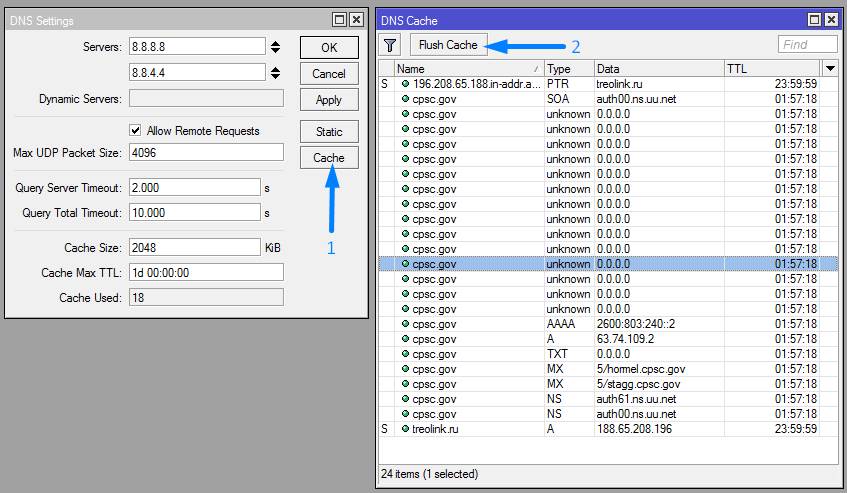Maximize the DNS Settings window
847x493 pixels.
click(x=339, y=20)
